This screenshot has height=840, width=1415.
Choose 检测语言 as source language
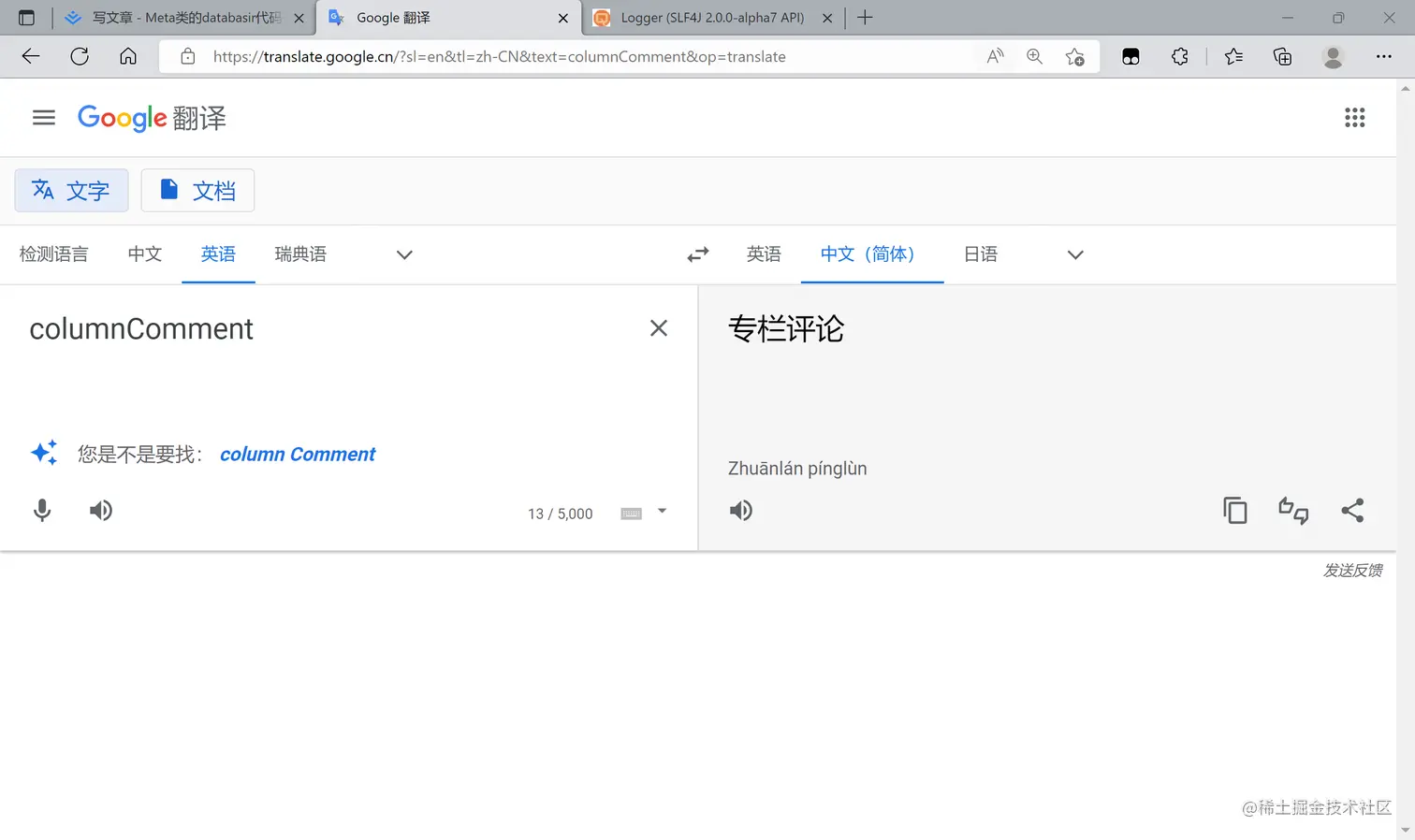pyautogui.click(x=54, y=254)
